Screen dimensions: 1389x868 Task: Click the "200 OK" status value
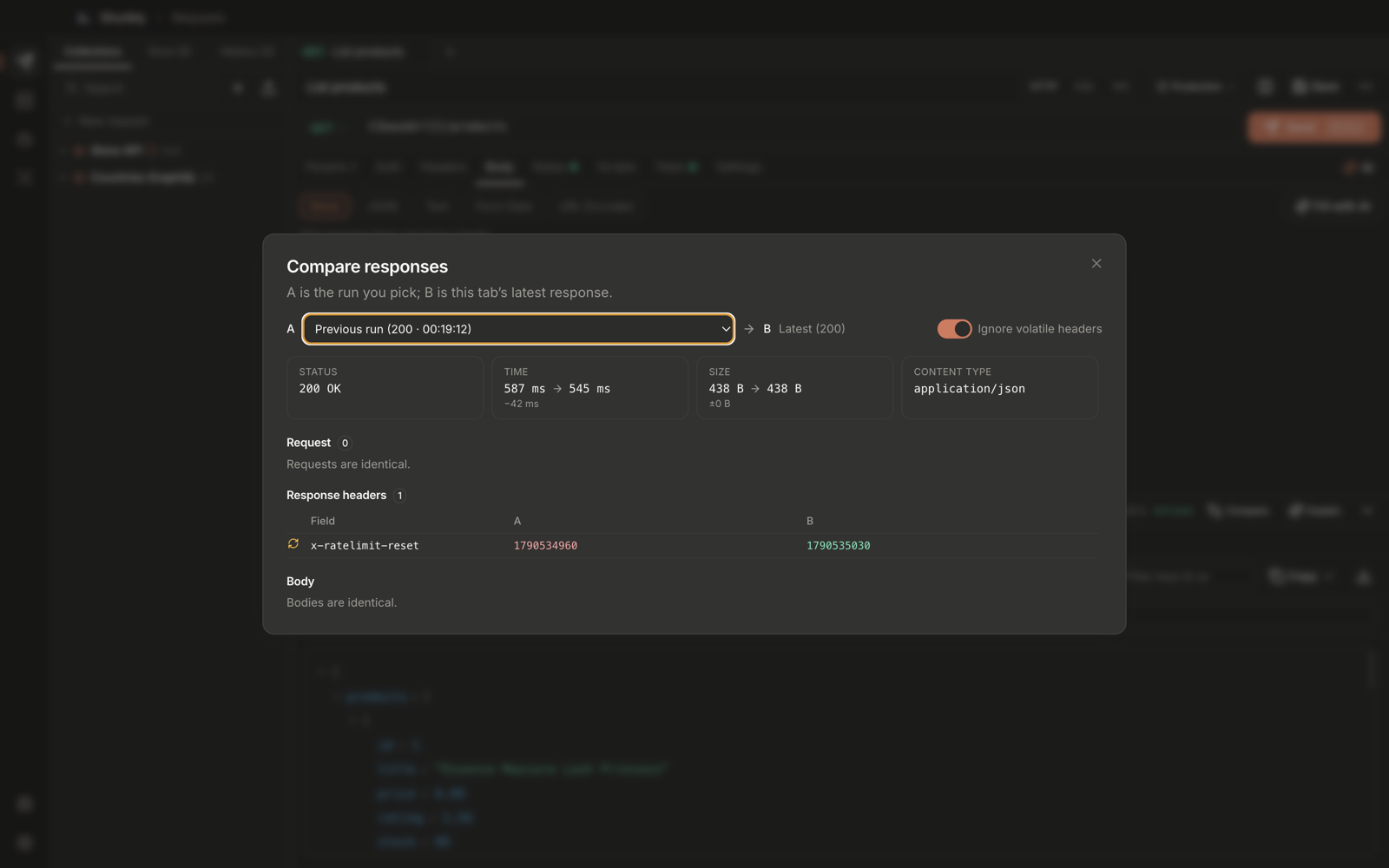[320, 389]
